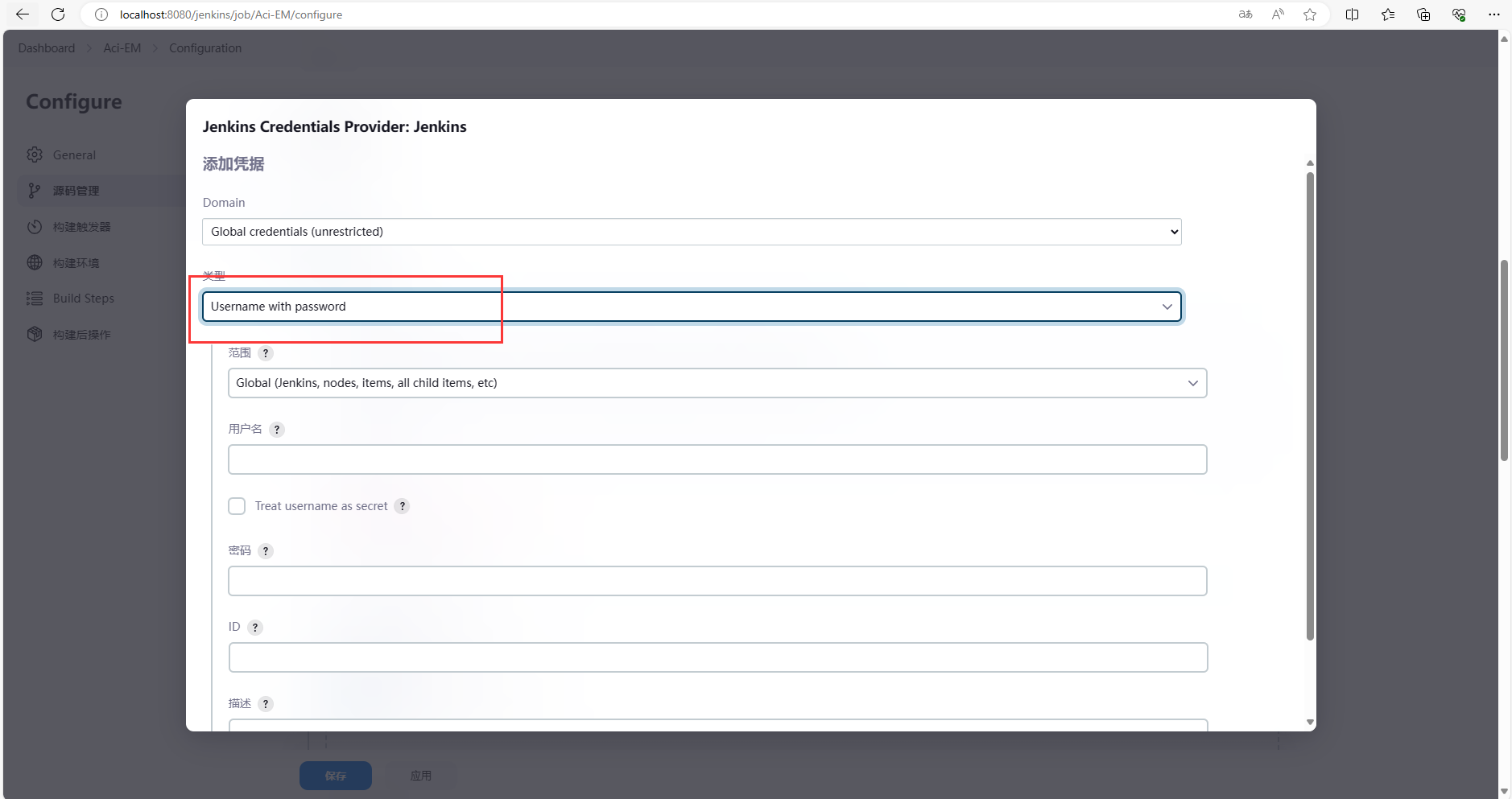Click the Configuration breadcrumb
Viewport: 1512px width, 799px height.
click(x=205, y=48)
